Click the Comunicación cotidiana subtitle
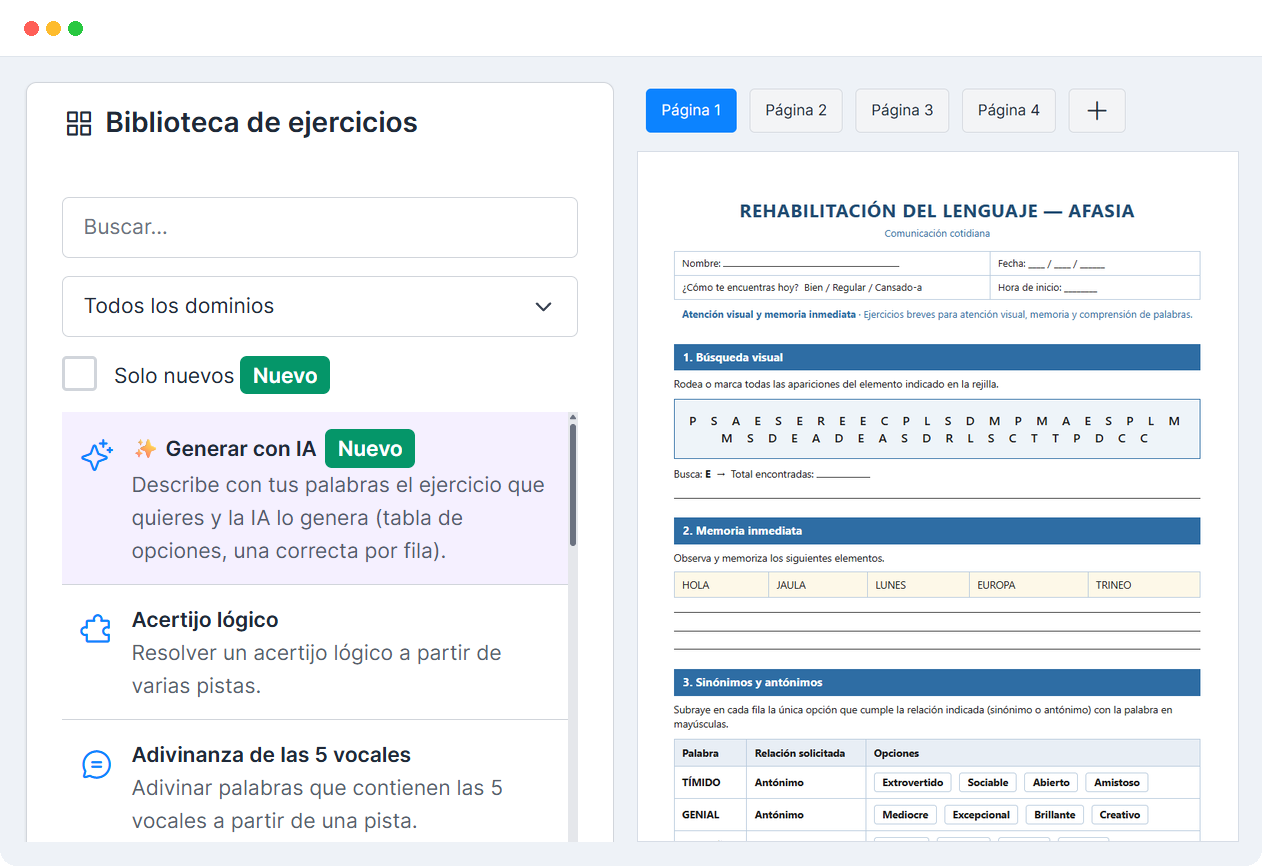This screenshot has width=1262, height=866. [x=937, y=233]
